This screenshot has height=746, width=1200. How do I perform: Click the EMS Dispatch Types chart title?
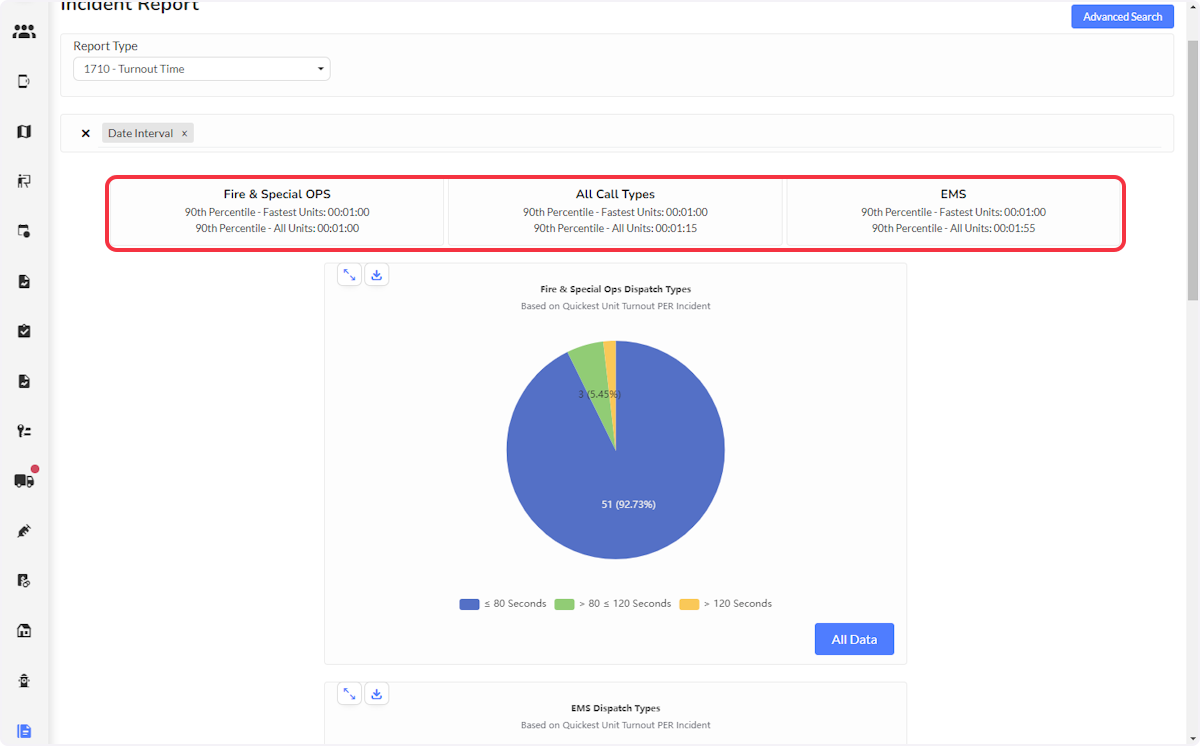tap(615, 708)
